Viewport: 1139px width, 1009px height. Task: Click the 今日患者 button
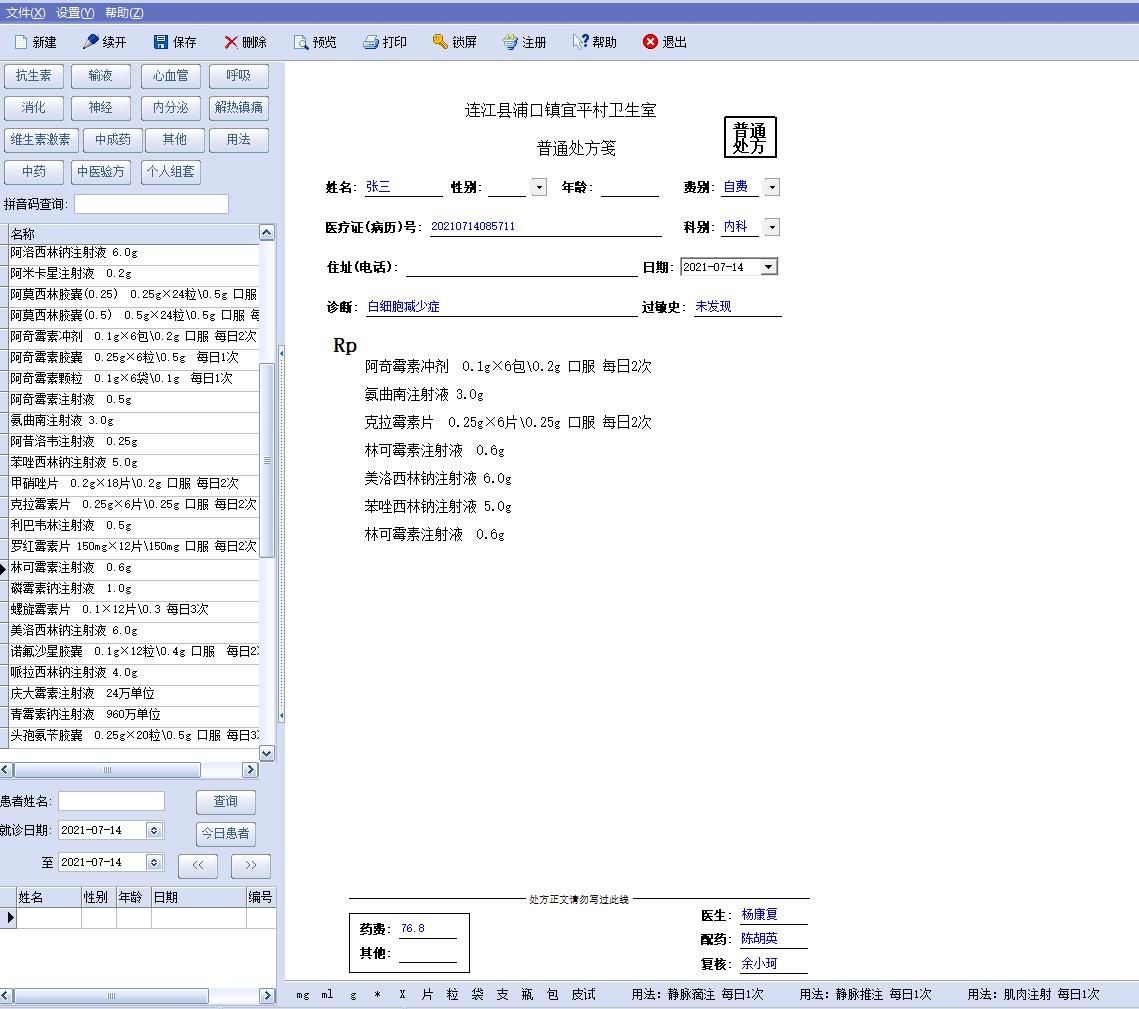tap(225, 833)
